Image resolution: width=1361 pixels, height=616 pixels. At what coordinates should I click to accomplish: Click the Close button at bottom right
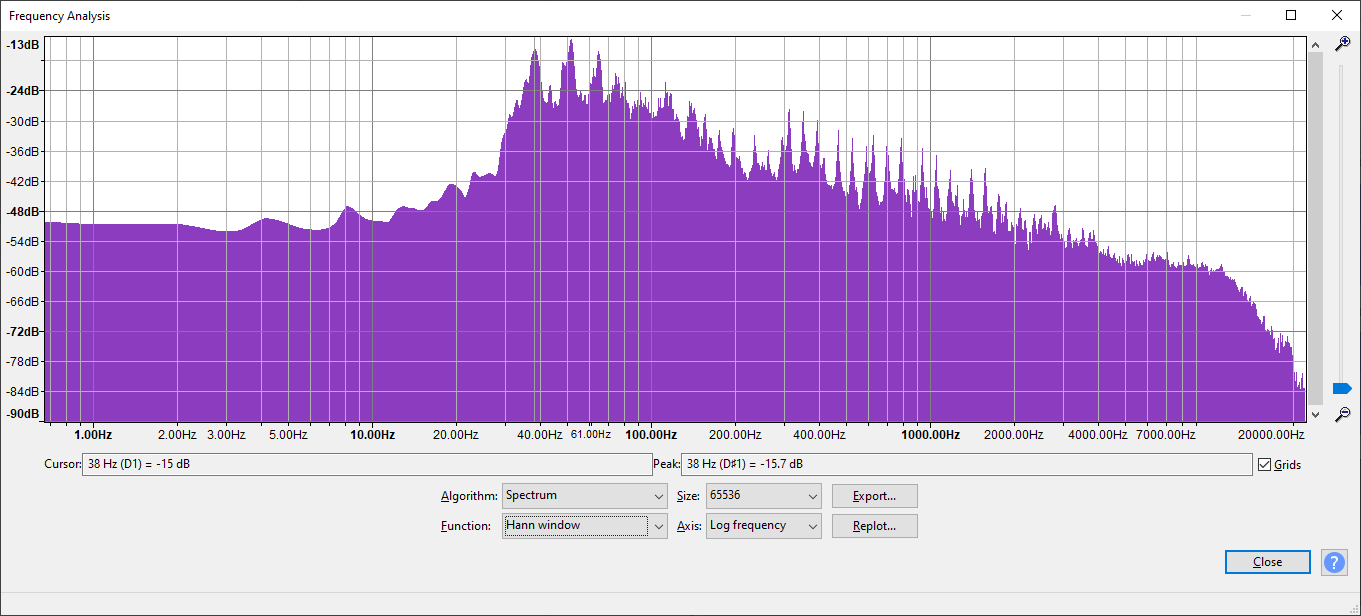1267,562
